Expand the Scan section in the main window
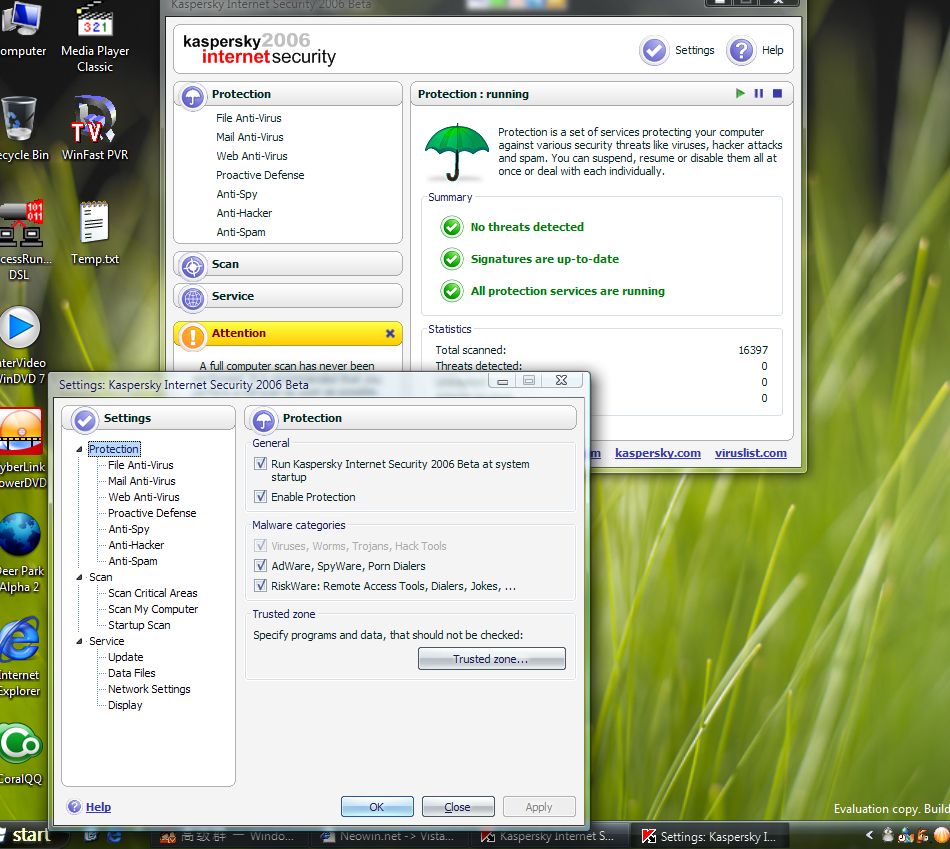The height and width of the screenshot is (849, 950). [x=288, y=264]
